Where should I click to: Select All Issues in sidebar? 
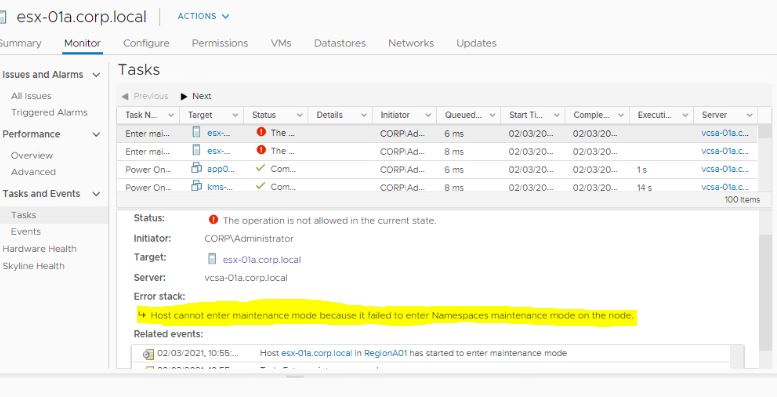pos(31,96)
